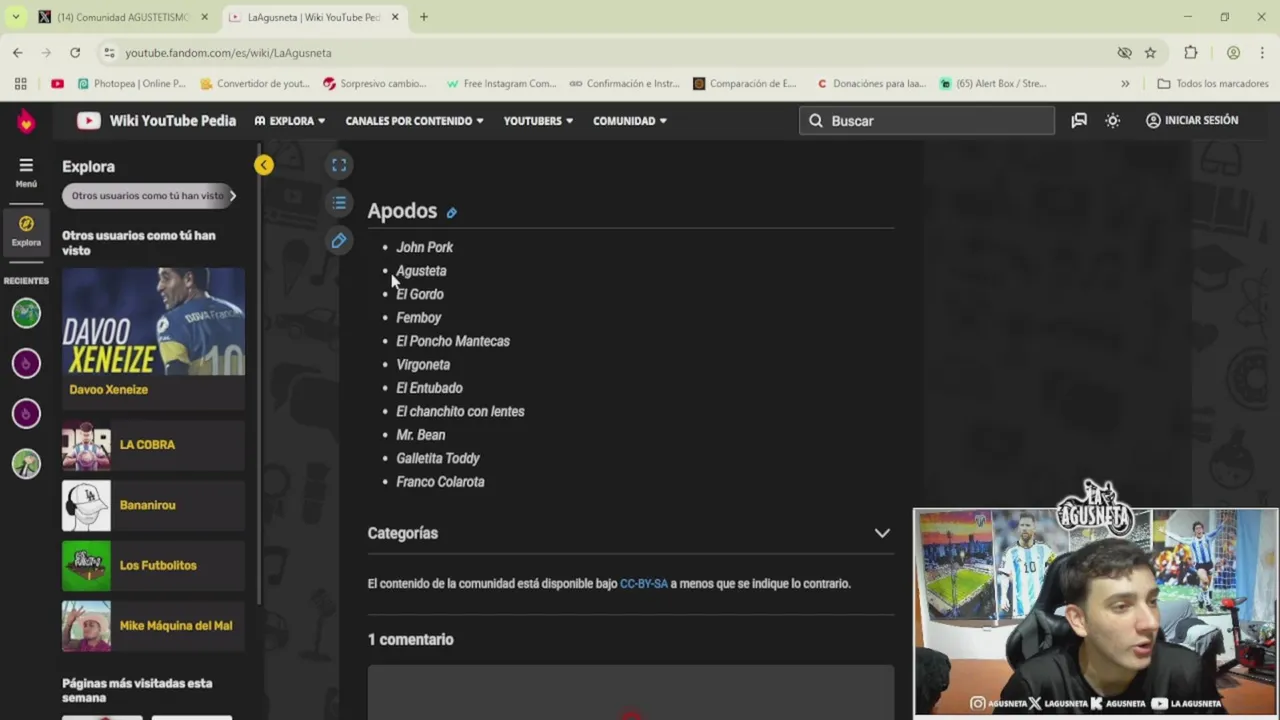Screen dimensions: 1280x720
Task: Click INICIAR SESIÓN to sign in
Action: (1192, 120)
